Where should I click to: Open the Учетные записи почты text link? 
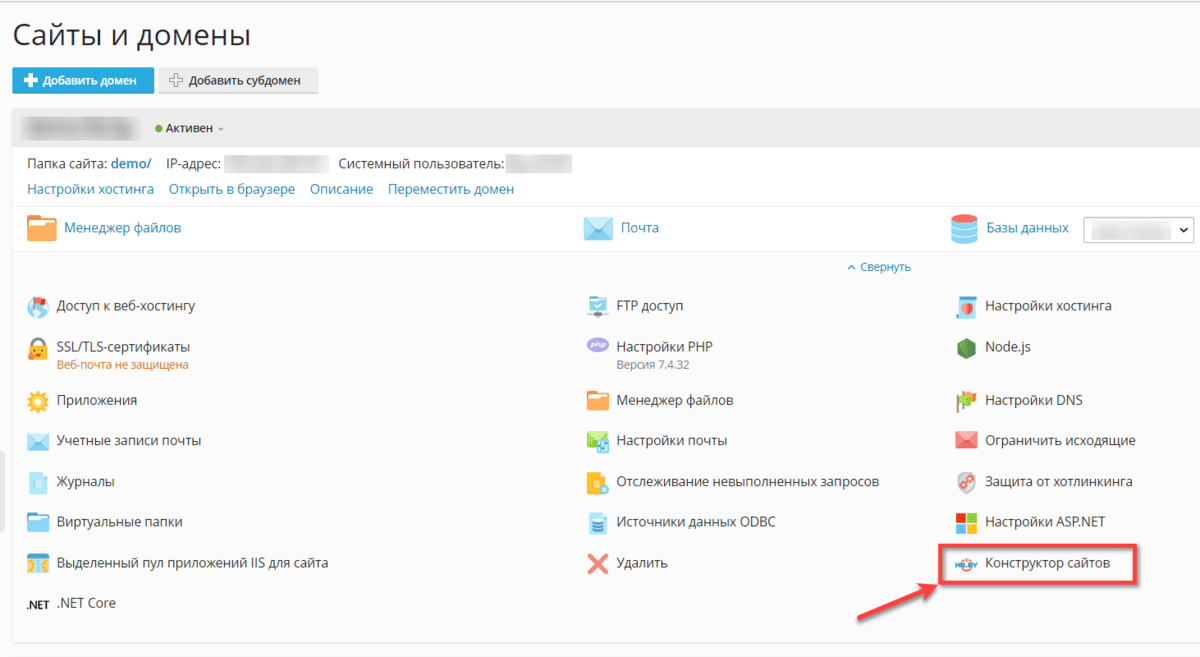tap(129, 440)
